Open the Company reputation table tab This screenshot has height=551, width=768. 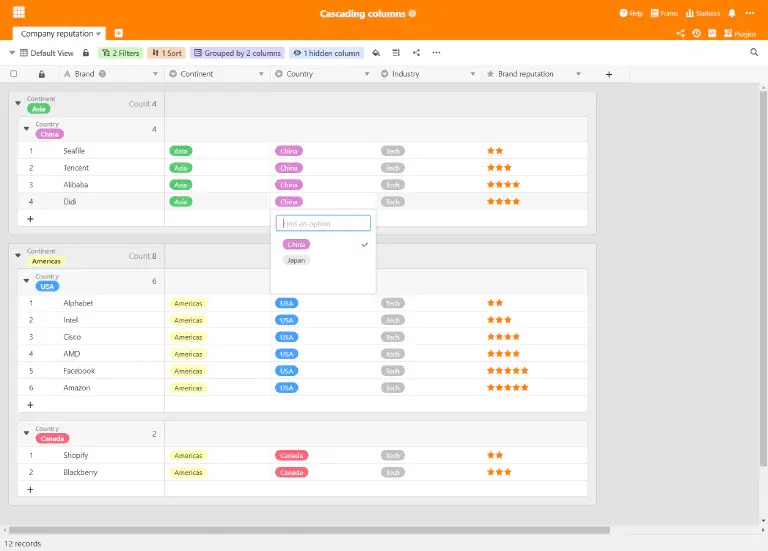[59, 33]
